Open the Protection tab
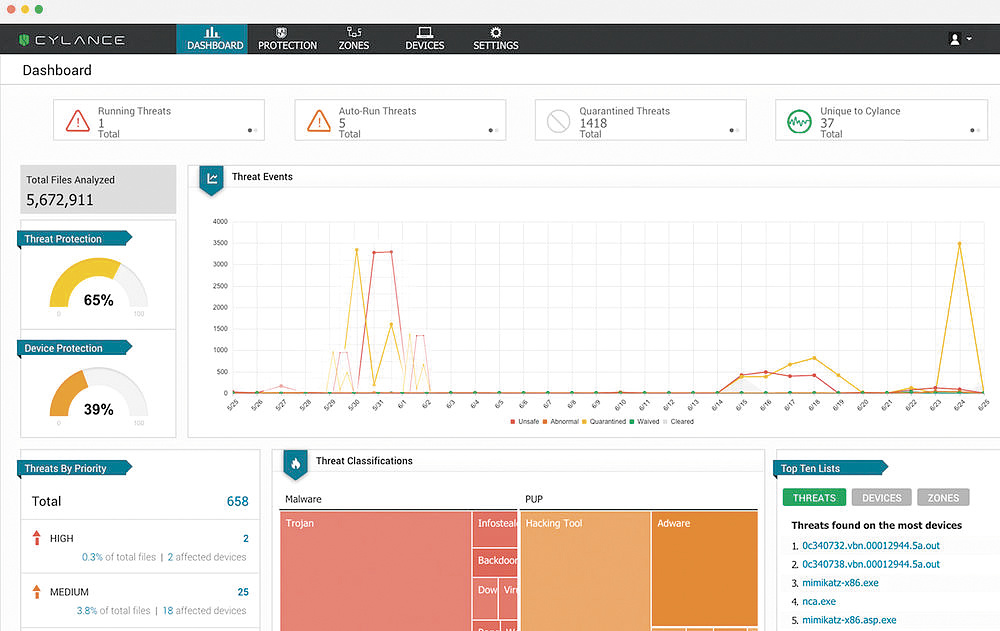 click(x=287, y=39)
